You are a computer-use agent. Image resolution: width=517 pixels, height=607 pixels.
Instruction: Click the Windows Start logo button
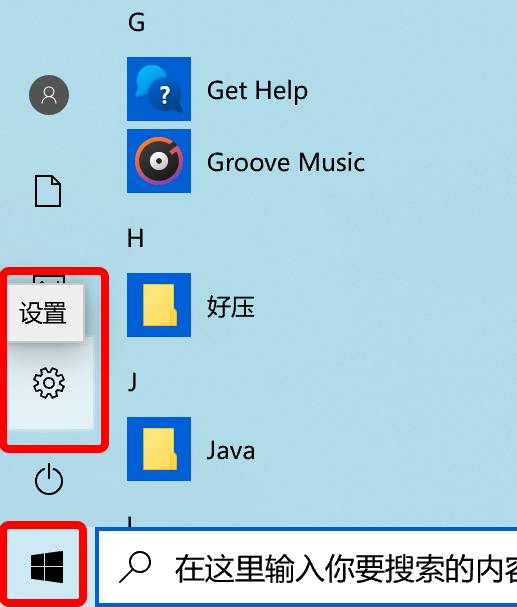point(47,567)
